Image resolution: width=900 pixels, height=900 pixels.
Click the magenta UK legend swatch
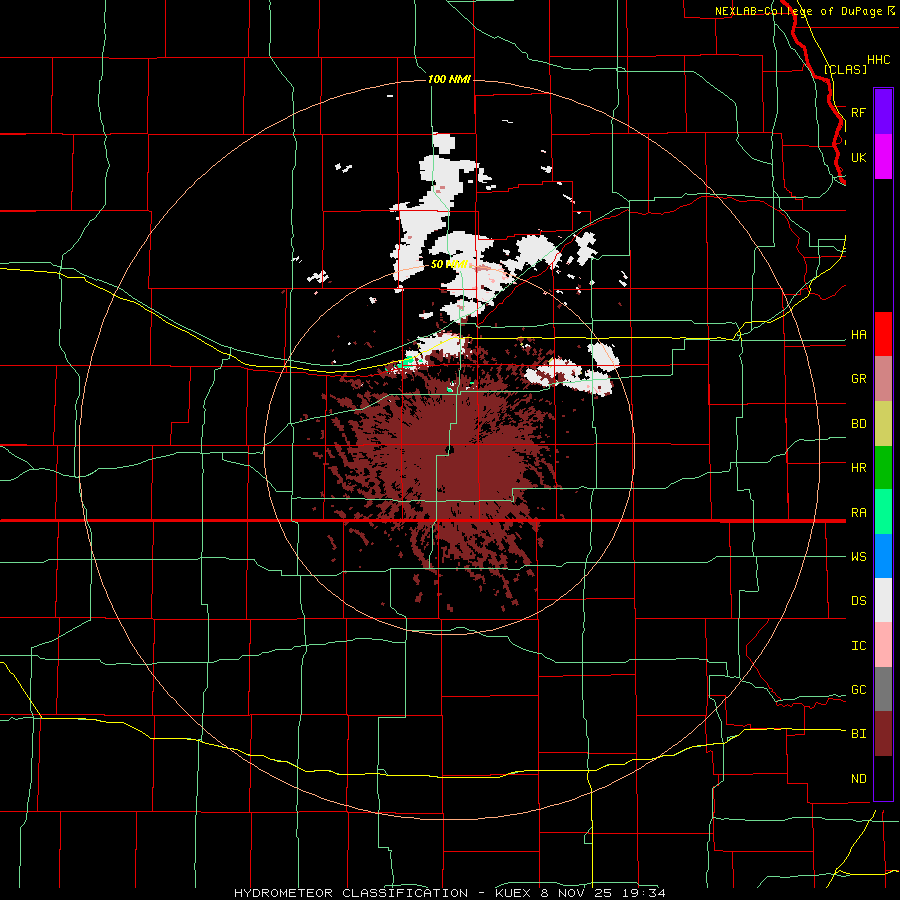click(x=883, y=157)
